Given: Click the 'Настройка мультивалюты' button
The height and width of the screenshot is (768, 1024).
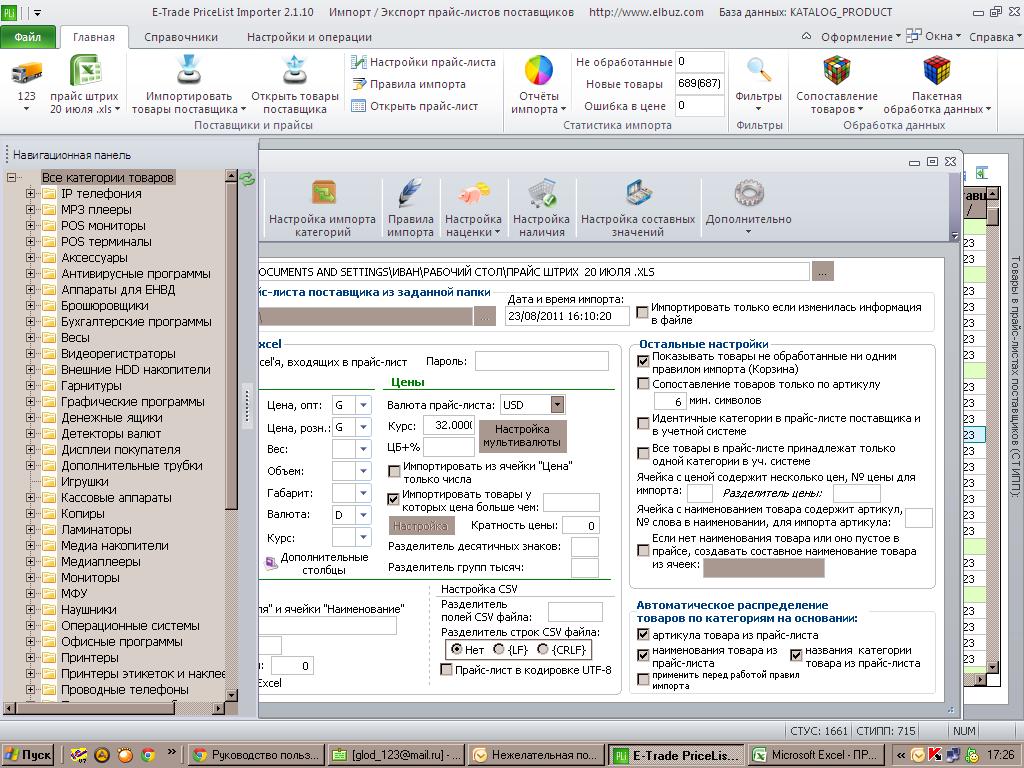Looking at the screenshot, I should point(522,436).
